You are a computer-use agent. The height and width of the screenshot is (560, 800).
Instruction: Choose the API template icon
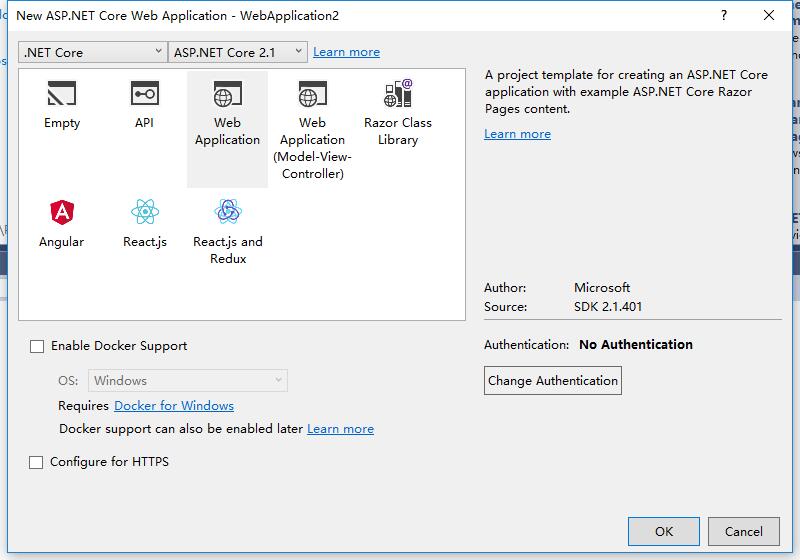click(x=145, y=96)
